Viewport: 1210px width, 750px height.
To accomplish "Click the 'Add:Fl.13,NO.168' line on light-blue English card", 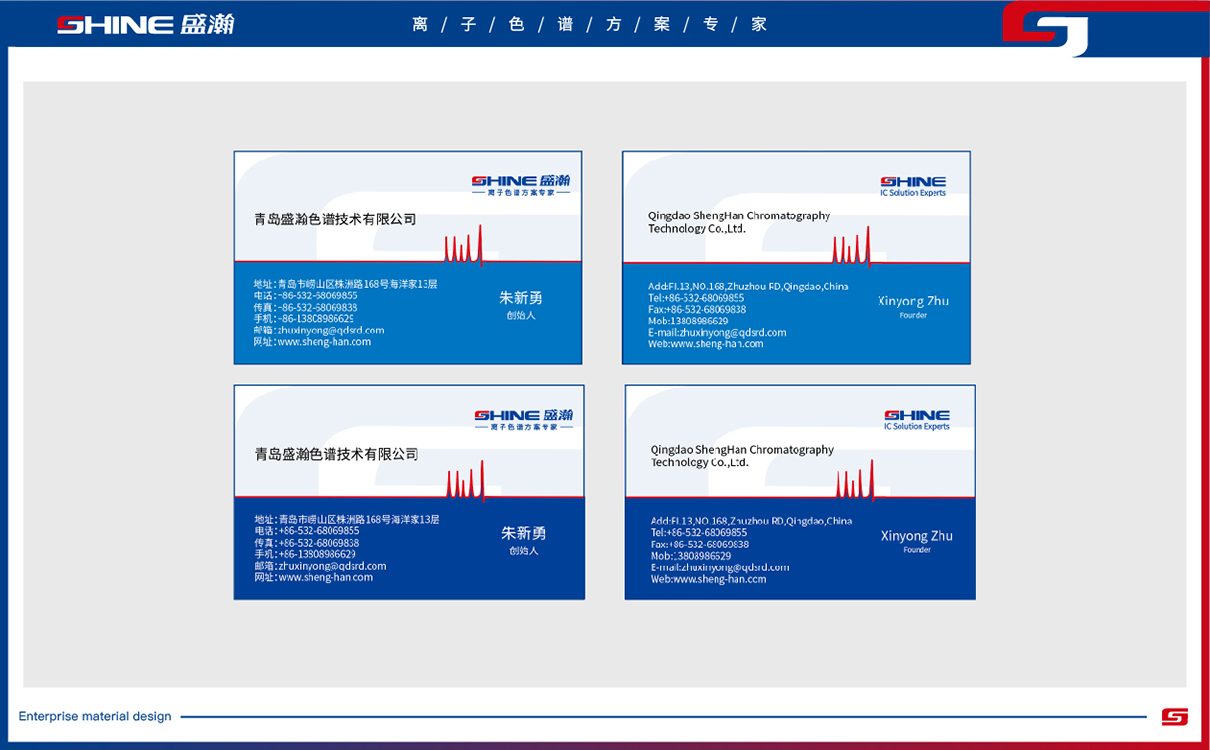I will pos(748,286).
